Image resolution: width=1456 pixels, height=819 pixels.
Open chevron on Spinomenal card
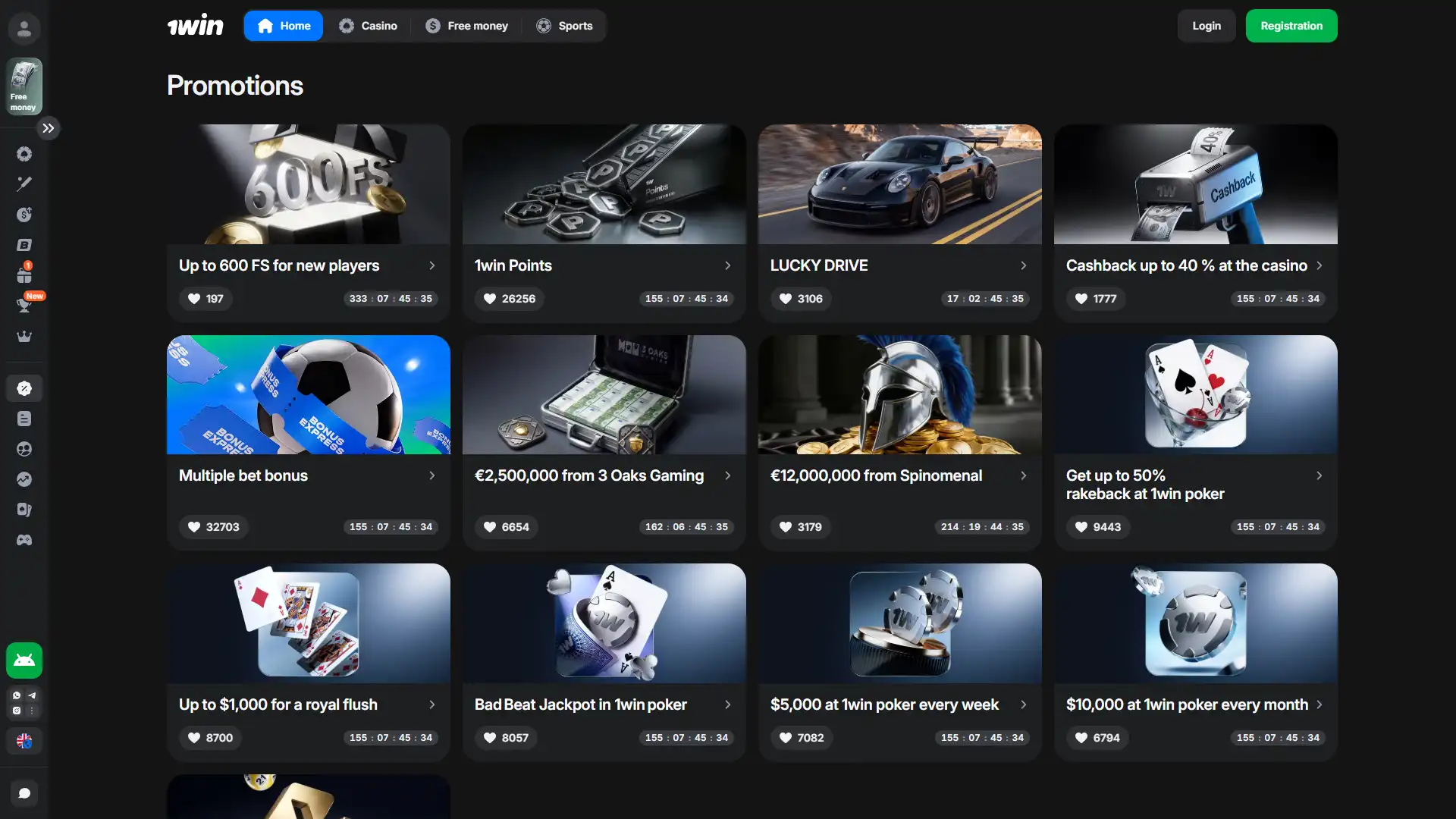tap(1024, 475)
